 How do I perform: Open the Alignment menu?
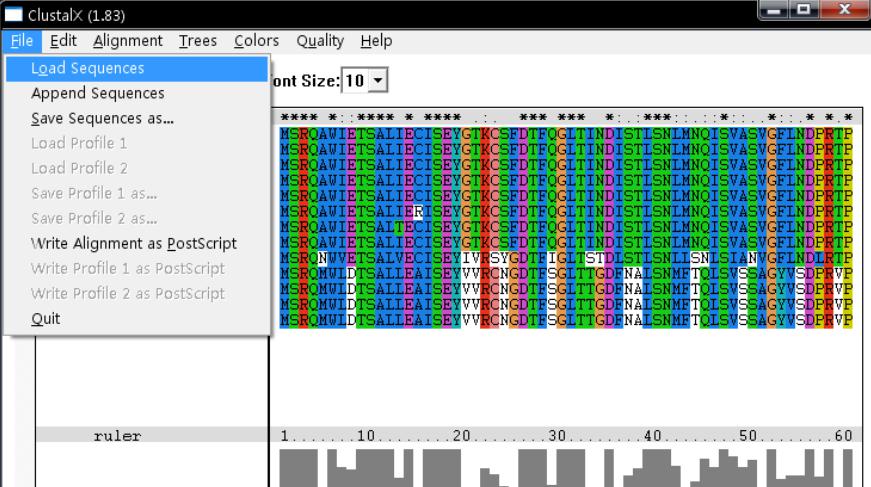[128, 41]
